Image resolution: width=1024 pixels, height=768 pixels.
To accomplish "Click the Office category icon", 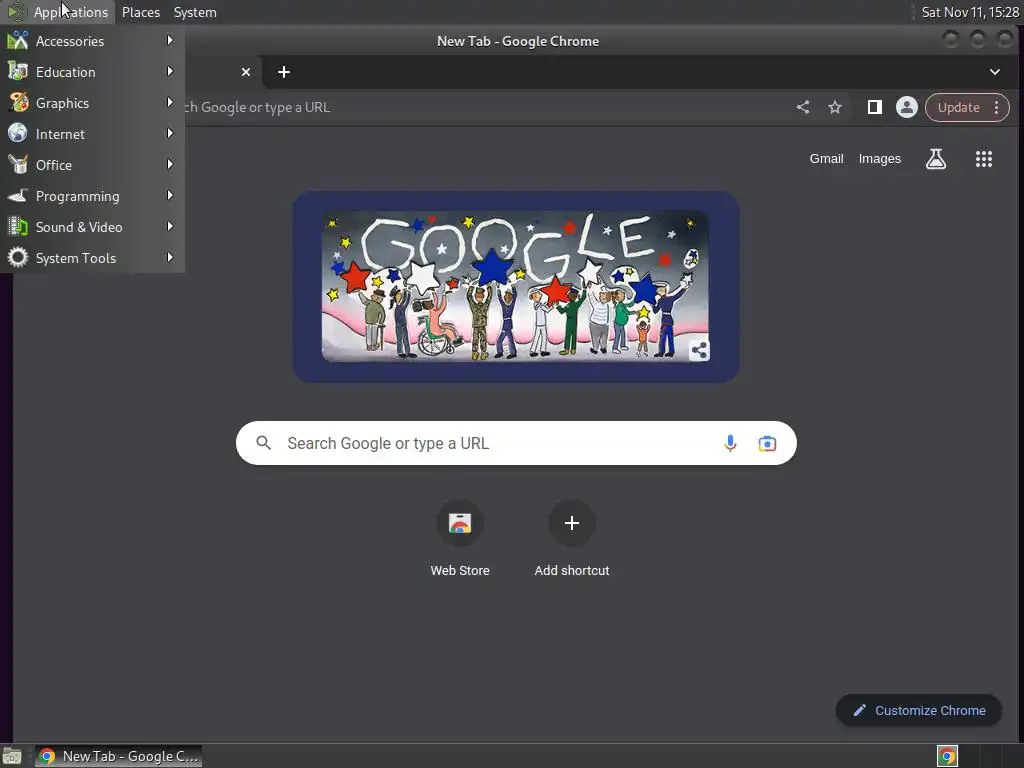I will click(18, 165).
